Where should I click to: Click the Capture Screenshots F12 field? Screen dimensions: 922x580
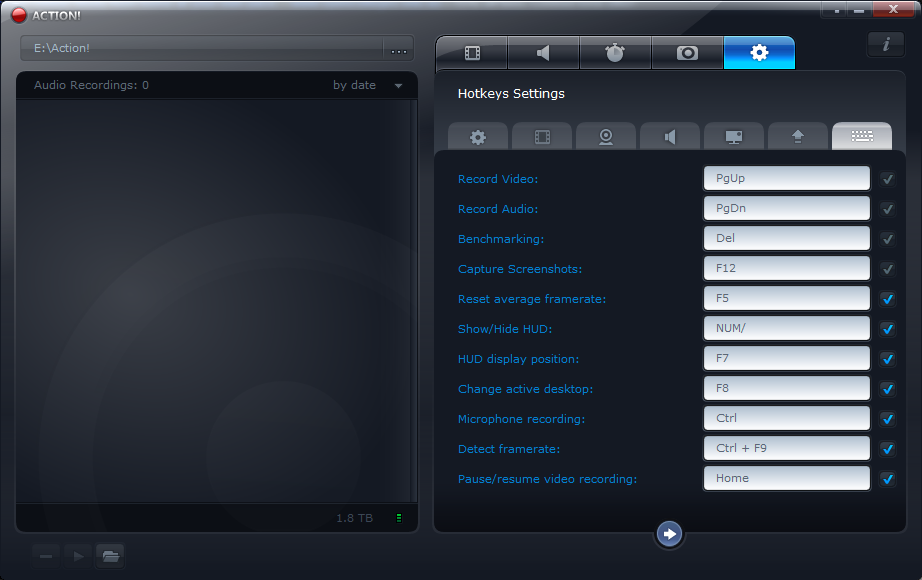(x=786, y=269)
